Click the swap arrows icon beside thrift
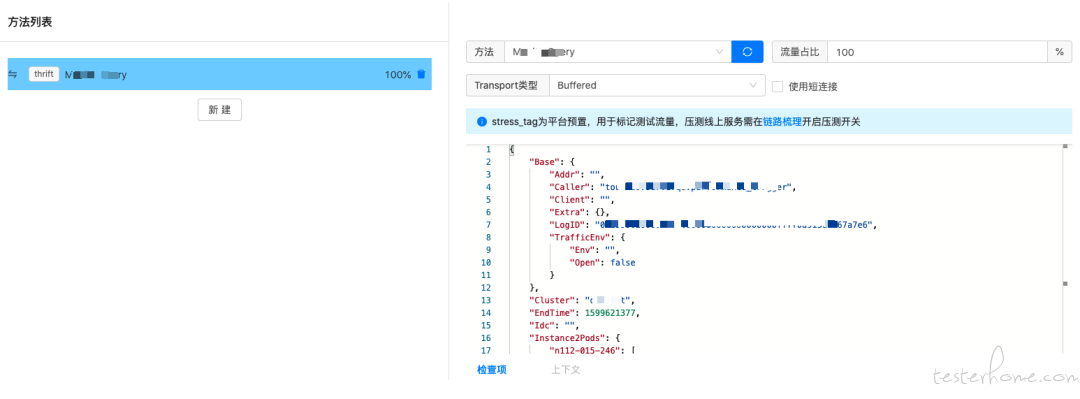This screenshot has height=399, width=1080. click(x=12, y=74)
